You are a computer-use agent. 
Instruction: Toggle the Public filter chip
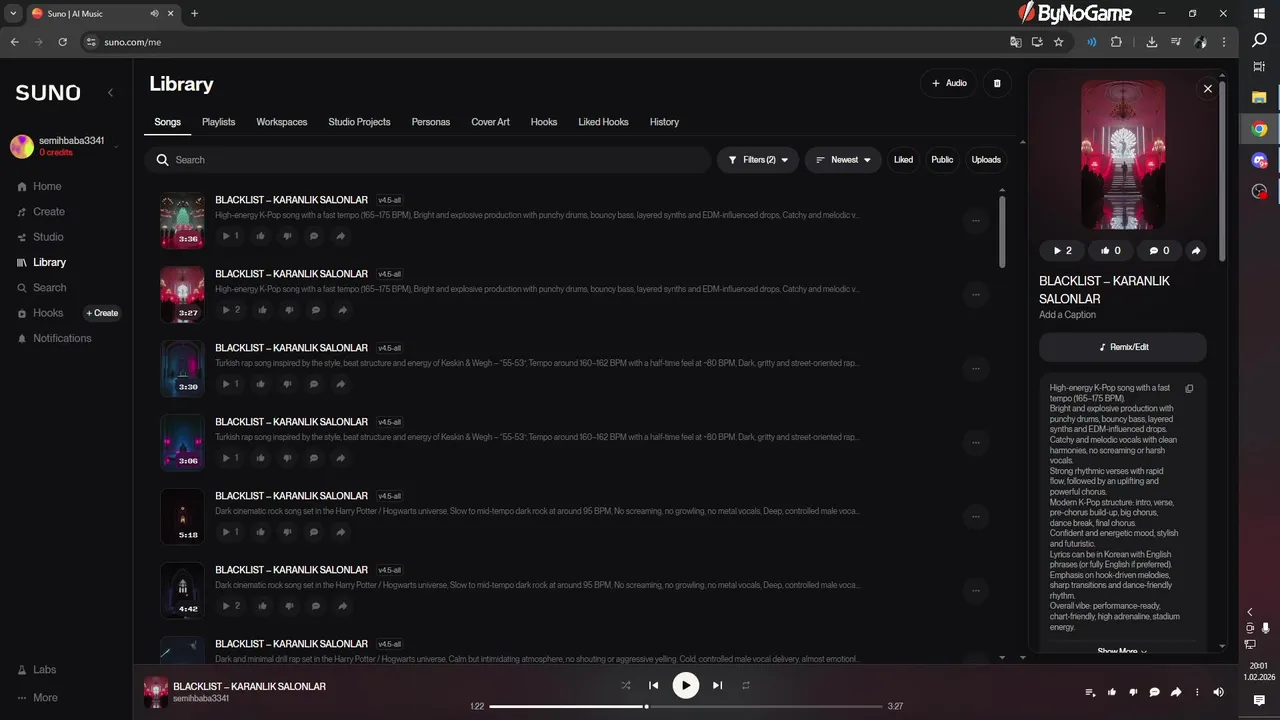tap(942, 160)
